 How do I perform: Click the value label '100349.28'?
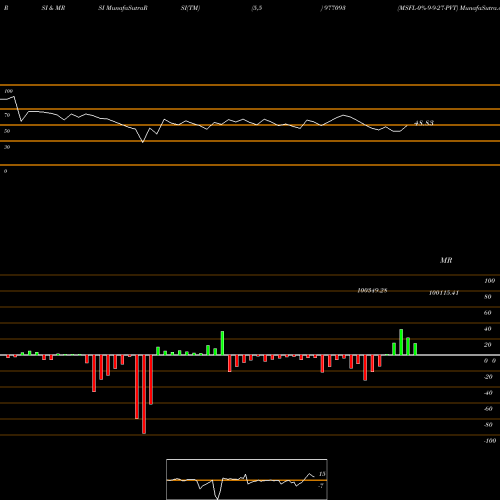(x=372, y=290)
